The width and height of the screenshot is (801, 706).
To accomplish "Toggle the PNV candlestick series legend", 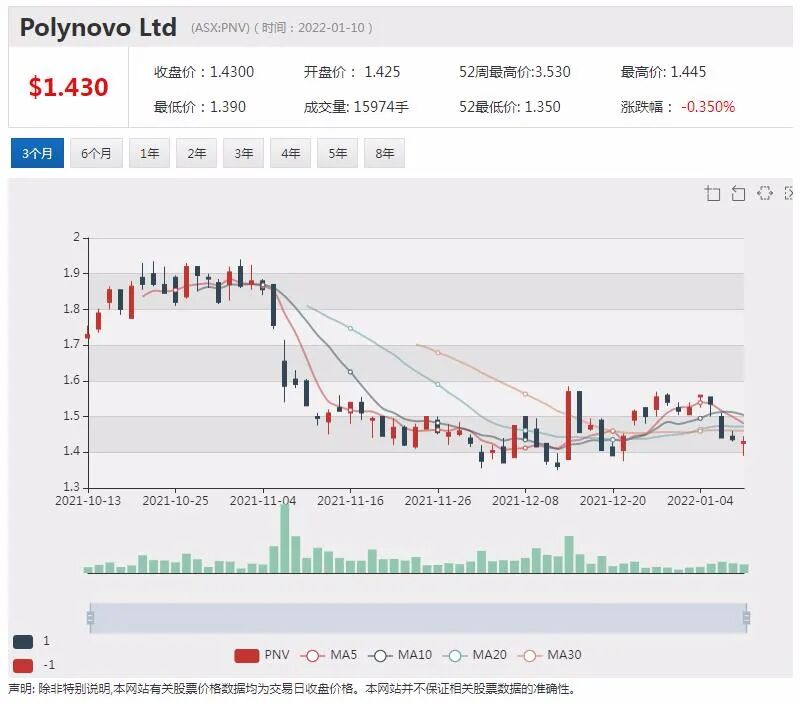I will [x=261, y=655].
